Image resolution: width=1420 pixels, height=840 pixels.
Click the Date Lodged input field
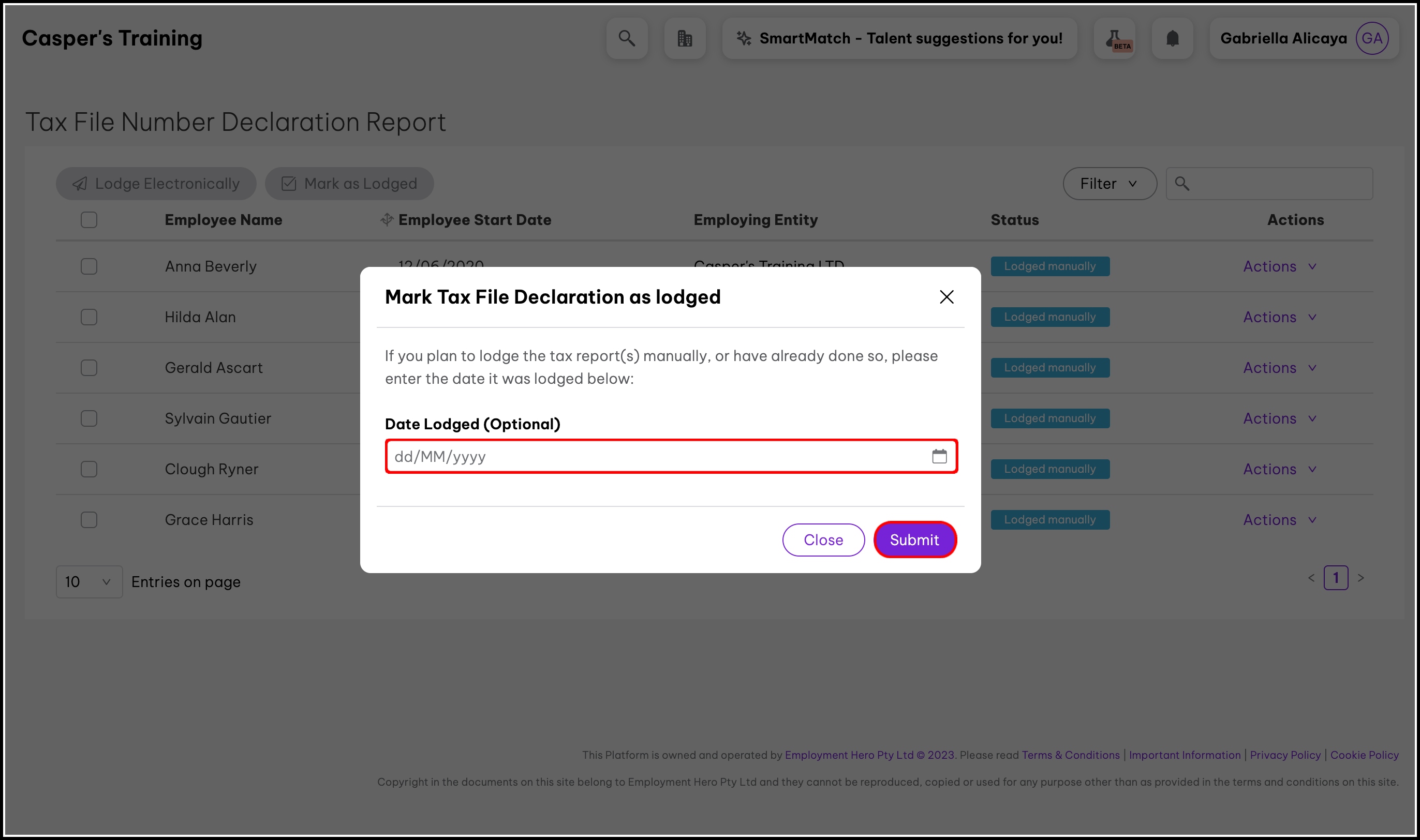pyautogui.click(x=671, y=456)
